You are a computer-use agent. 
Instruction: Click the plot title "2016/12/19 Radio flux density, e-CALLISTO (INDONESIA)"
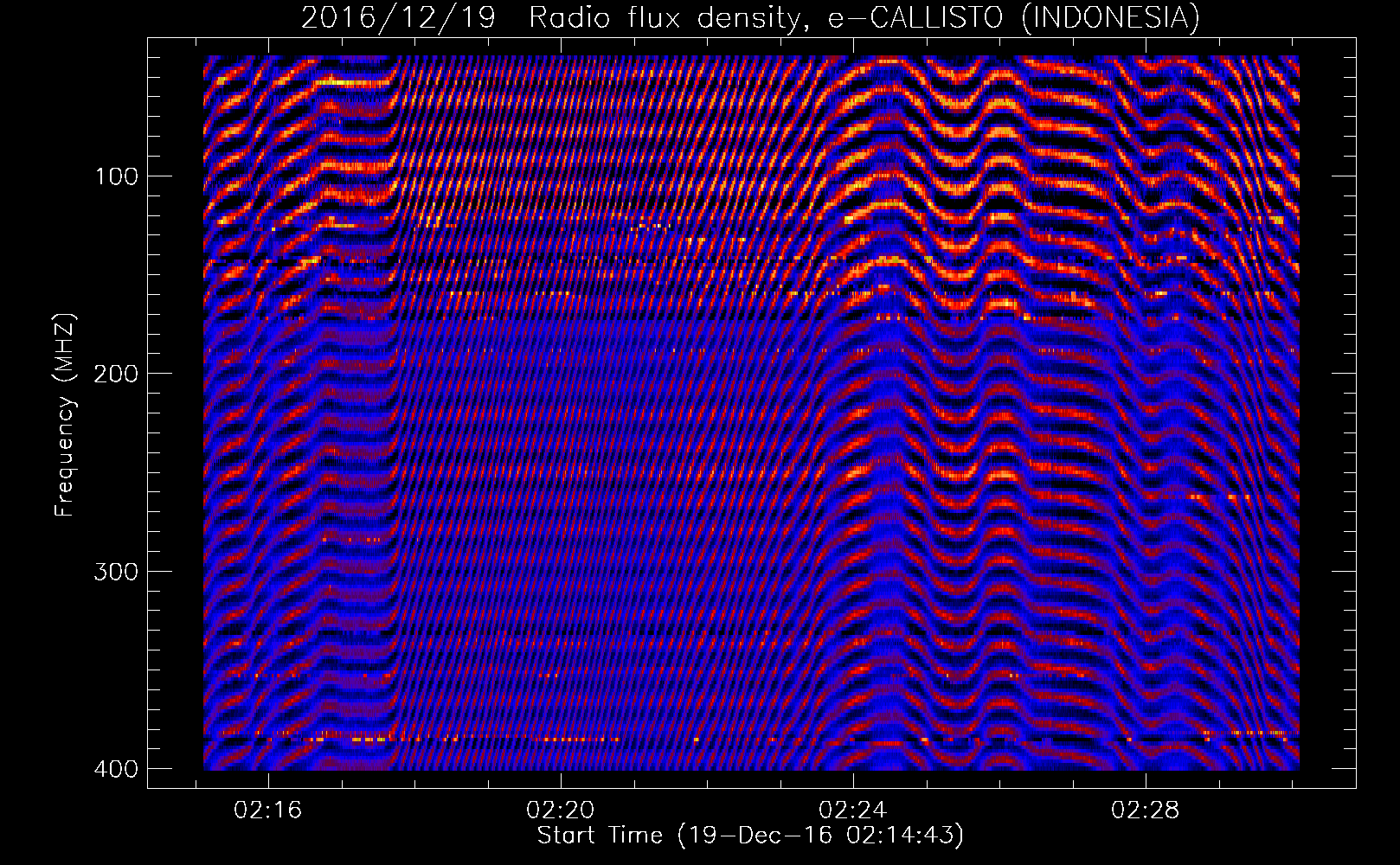(750, 17)
